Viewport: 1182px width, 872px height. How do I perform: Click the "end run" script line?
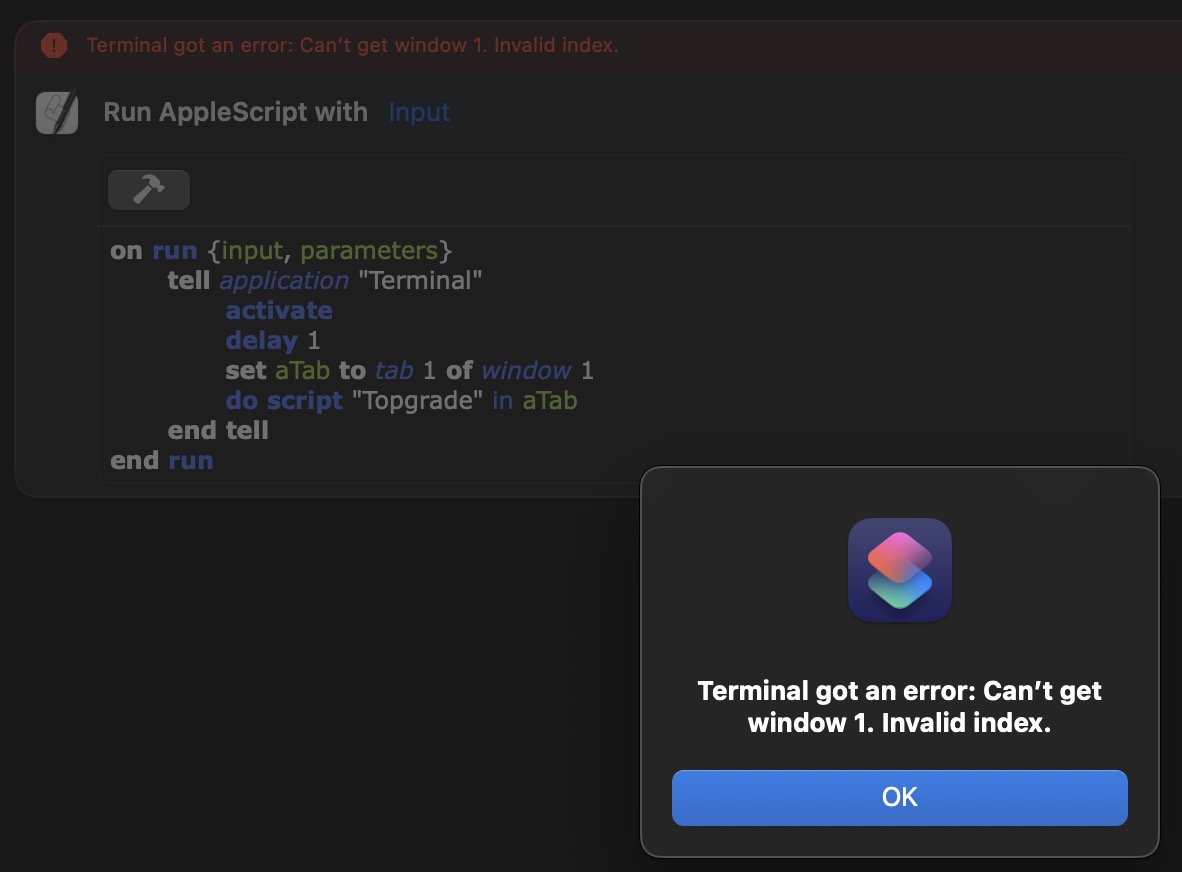coord(161,460)
